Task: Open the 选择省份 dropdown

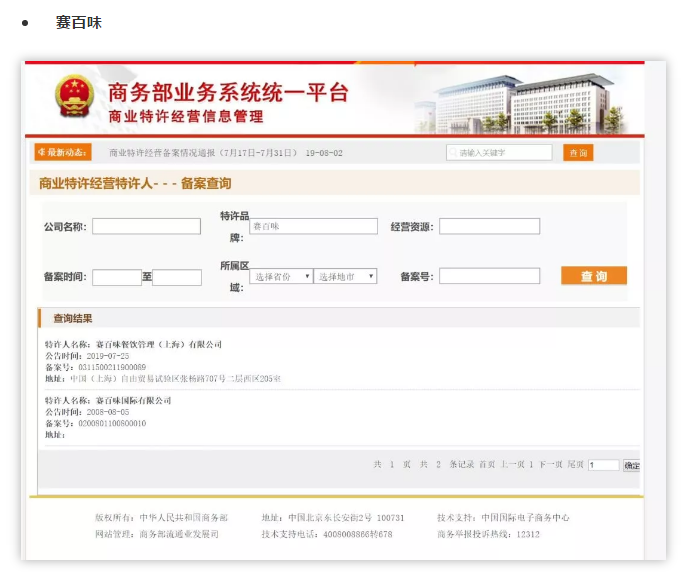Action: tap(281, 276)
